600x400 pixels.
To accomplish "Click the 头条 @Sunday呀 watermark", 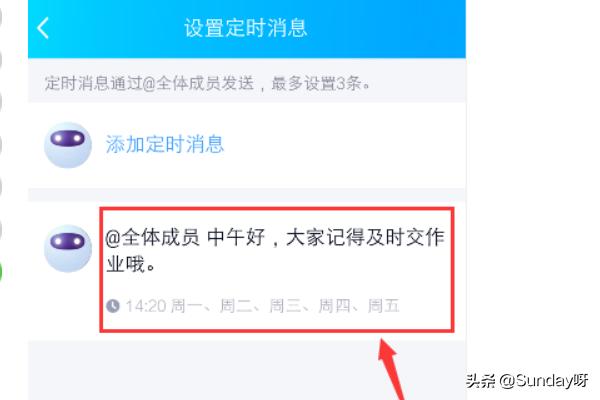I will [x=527, y=380].
